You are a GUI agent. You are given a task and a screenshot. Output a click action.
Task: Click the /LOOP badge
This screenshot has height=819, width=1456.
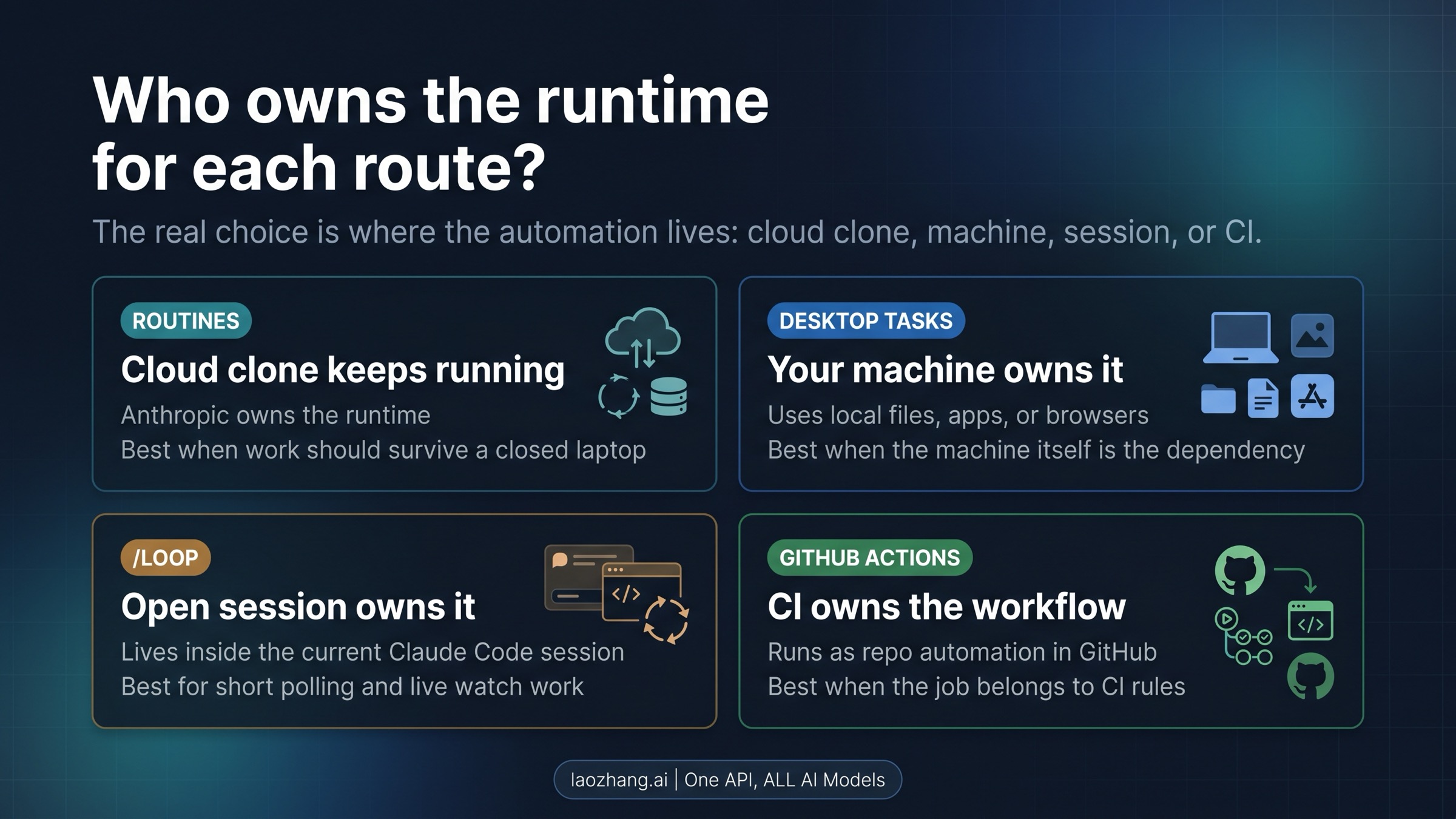[164, 557]
